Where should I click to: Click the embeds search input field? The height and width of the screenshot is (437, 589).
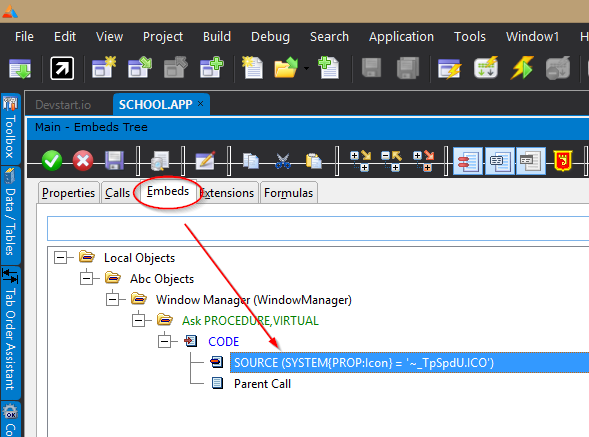click(318, 228)
